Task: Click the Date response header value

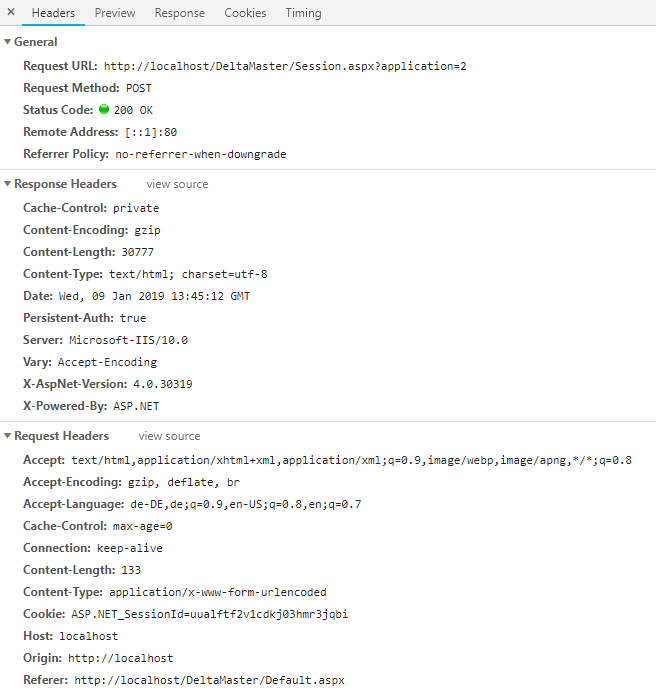Action: point(168,296)
